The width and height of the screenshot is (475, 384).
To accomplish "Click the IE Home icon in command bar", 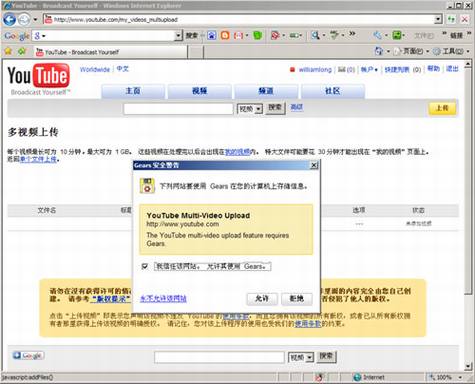I will pos(379,51).
